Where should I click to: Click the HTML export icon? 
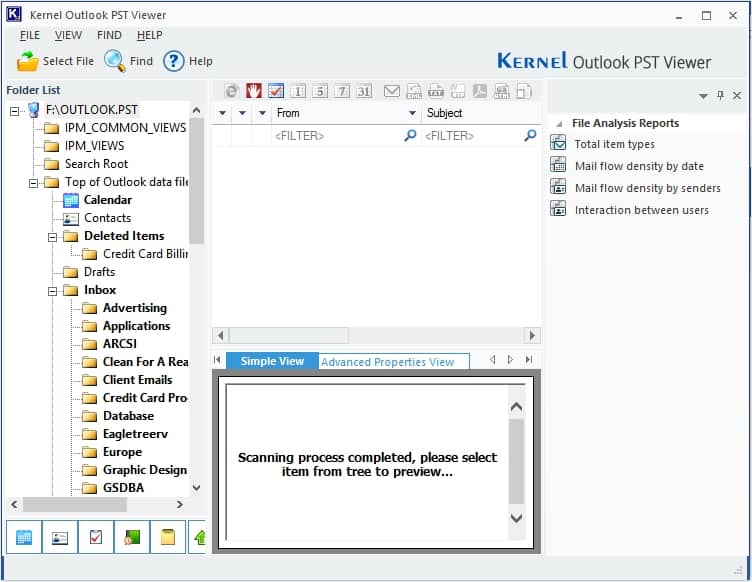pos(502,91)
